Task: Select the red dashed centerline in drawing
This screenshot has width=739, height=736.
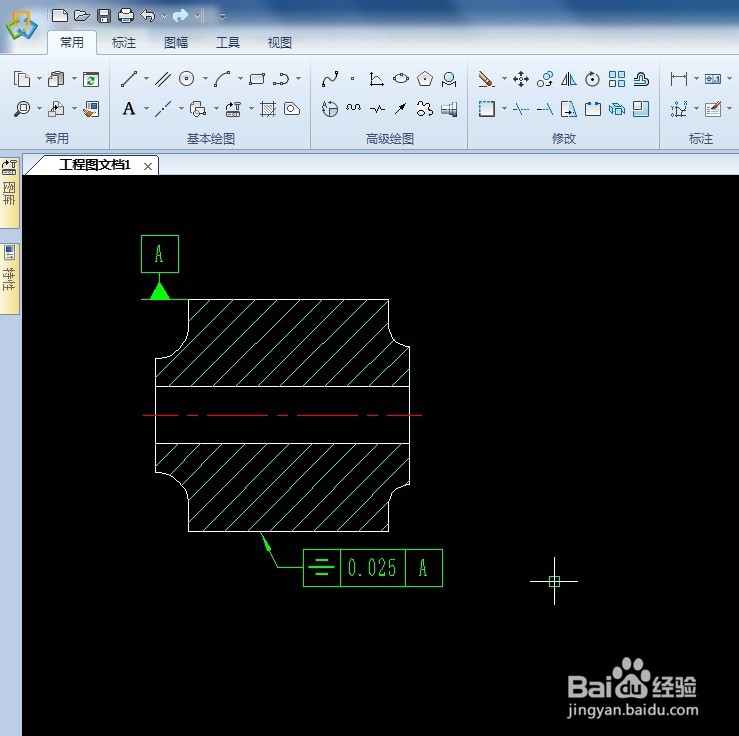Action: pos(282,415)
